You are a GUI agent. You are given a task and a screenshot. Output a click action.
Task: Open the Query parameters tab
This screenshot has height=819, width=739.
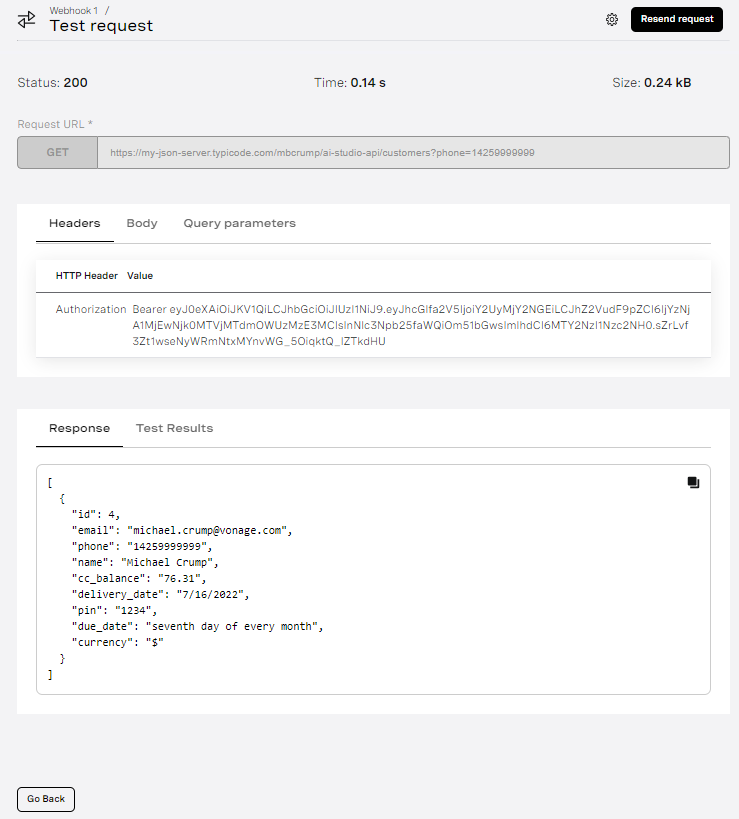click(x=239, y=224)
